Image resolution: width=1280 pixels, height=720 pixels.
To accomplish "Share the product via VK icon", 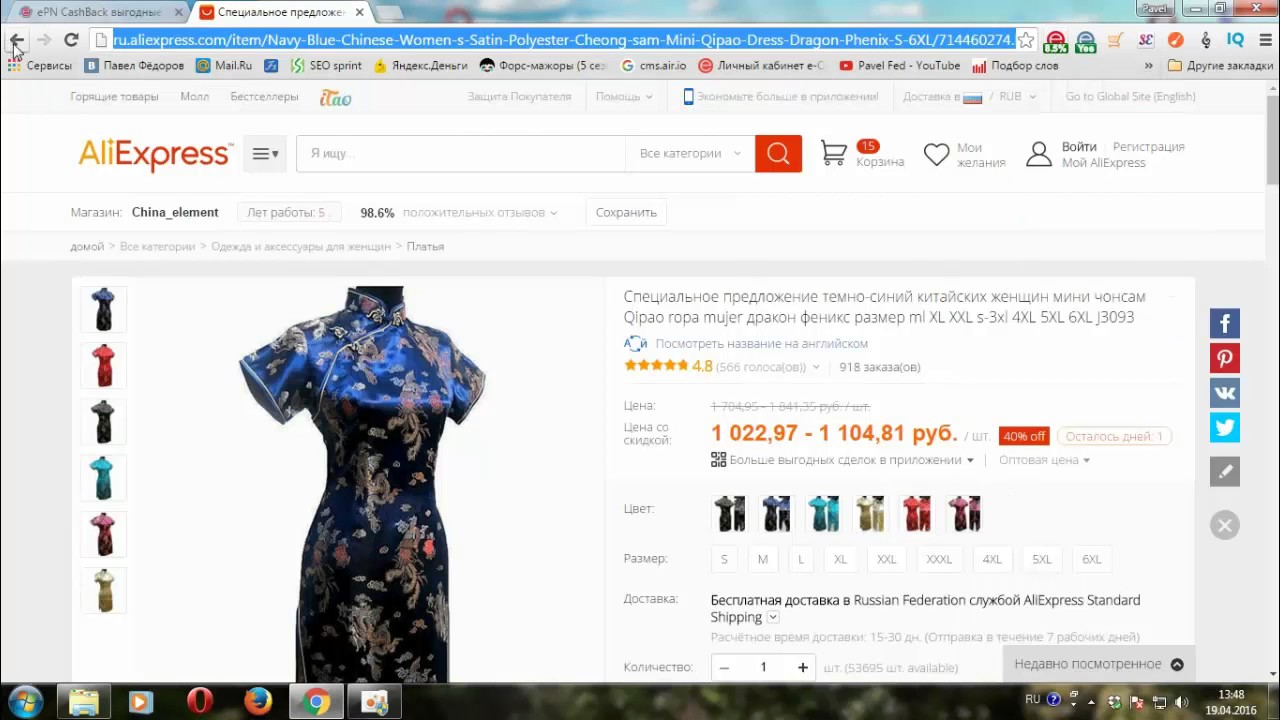I will coord(1225,393).
